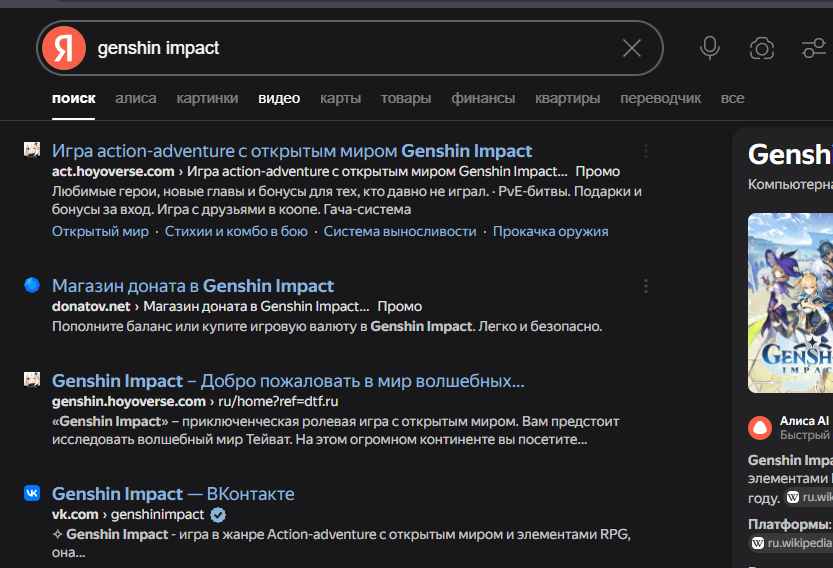
Task: Open the карты tab
Action: [x=340, y=98]
